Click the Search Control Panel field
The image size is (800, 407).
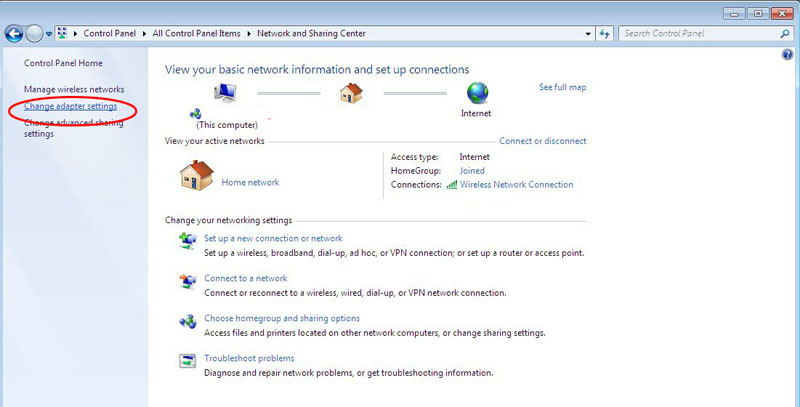(696, 33)
